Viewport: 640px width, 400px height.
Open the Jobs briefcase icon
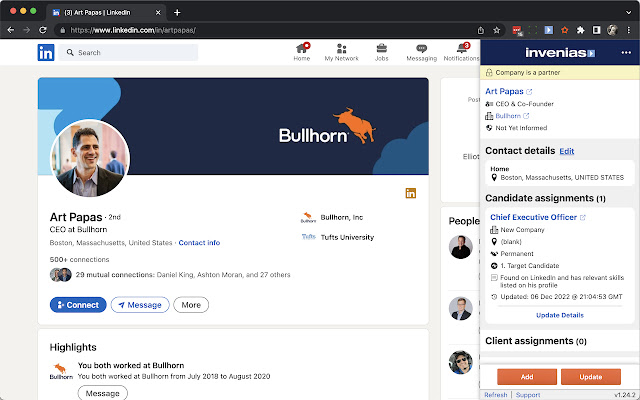[382, 52]
